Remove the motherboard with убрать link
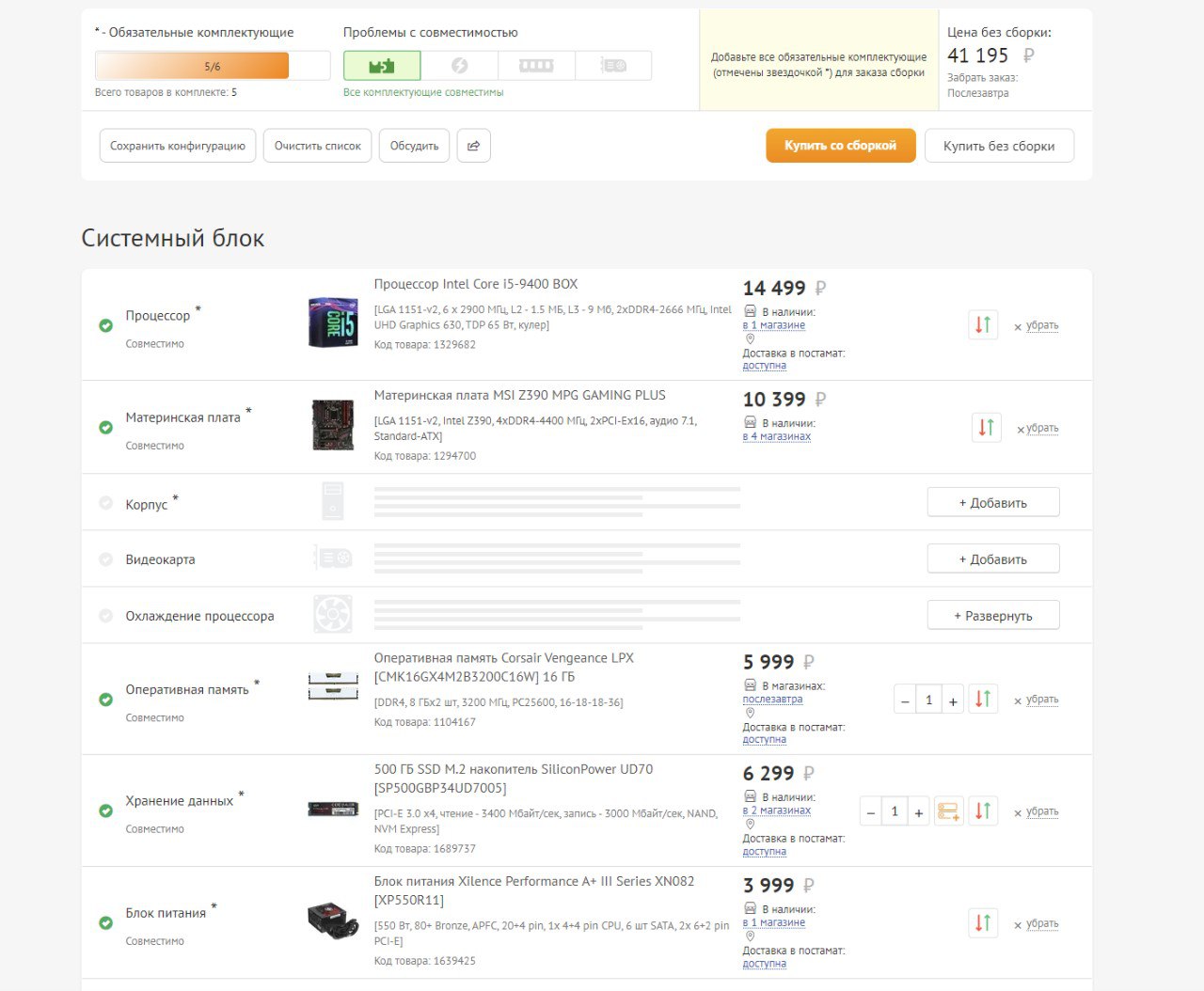The image size is (1204, 991). (1042, 428)
